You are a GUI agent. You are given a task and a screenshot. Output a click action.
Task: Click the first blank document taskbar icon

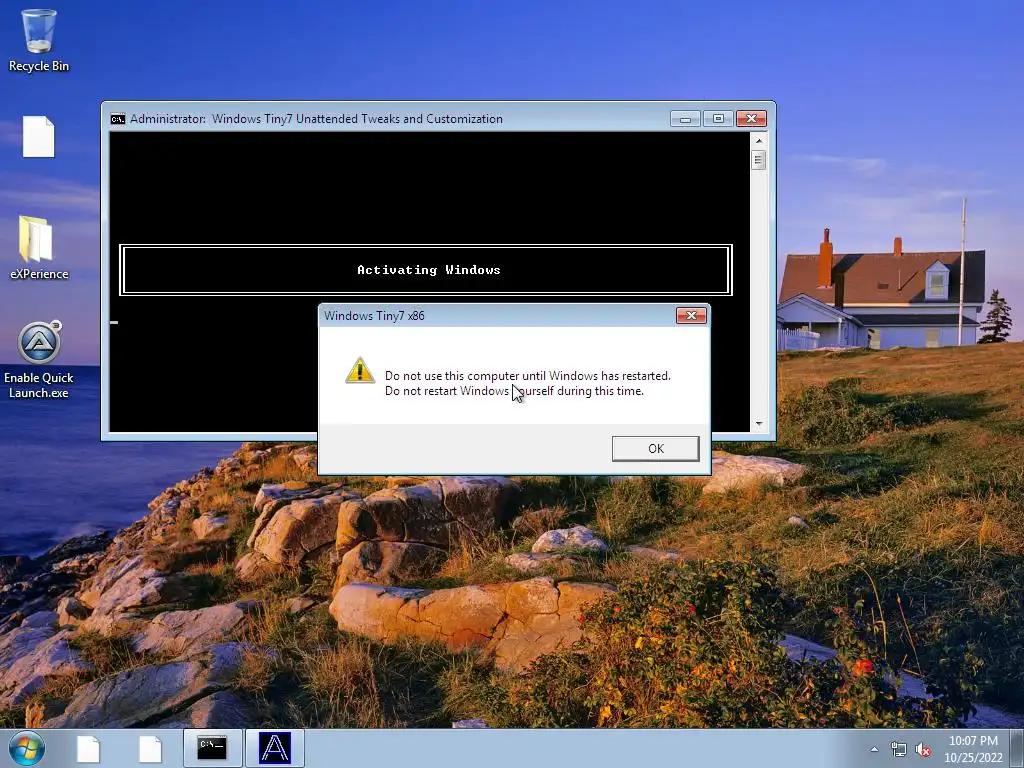tap(88, 748)
